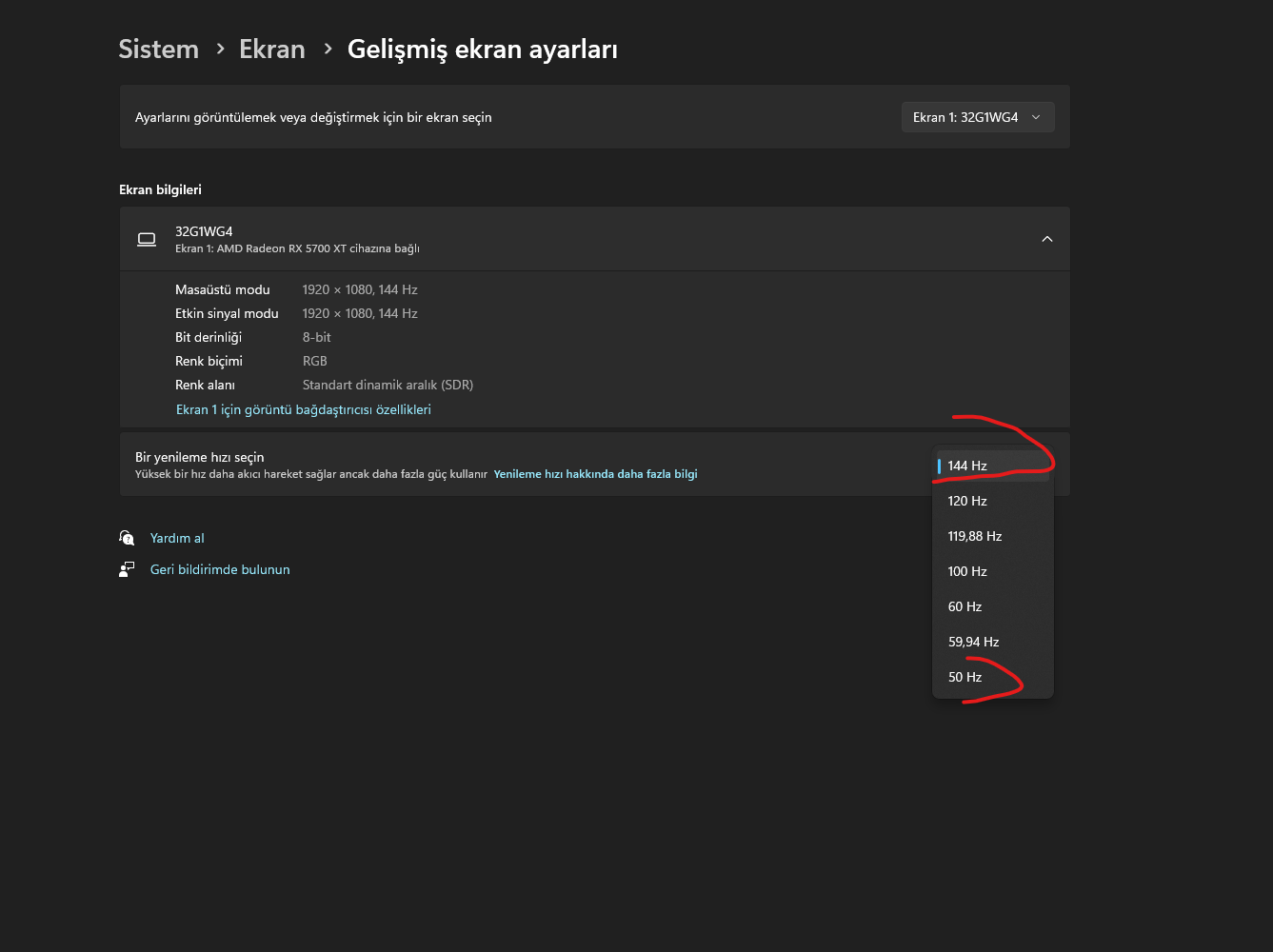Open Ekran 1 display adapter properties link

(304, 409)
